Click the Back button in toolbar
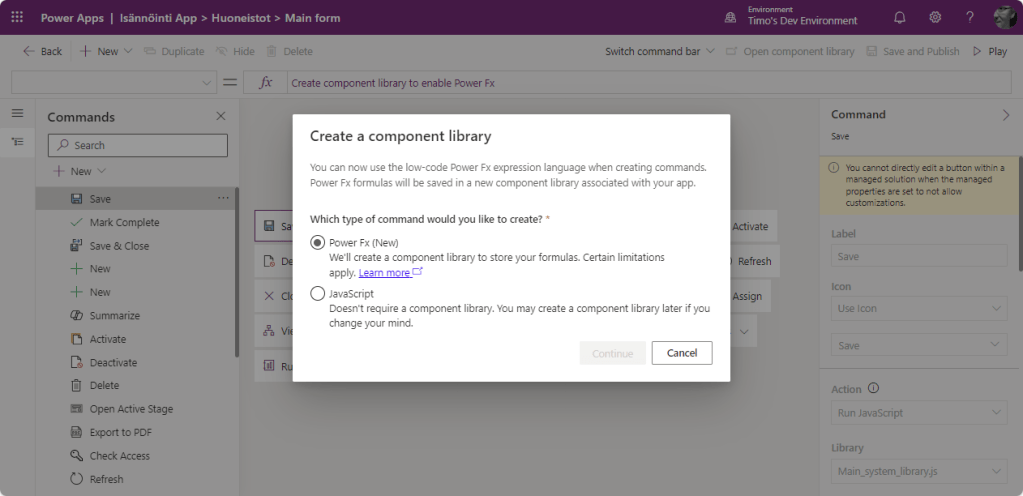 coord(42,51)
